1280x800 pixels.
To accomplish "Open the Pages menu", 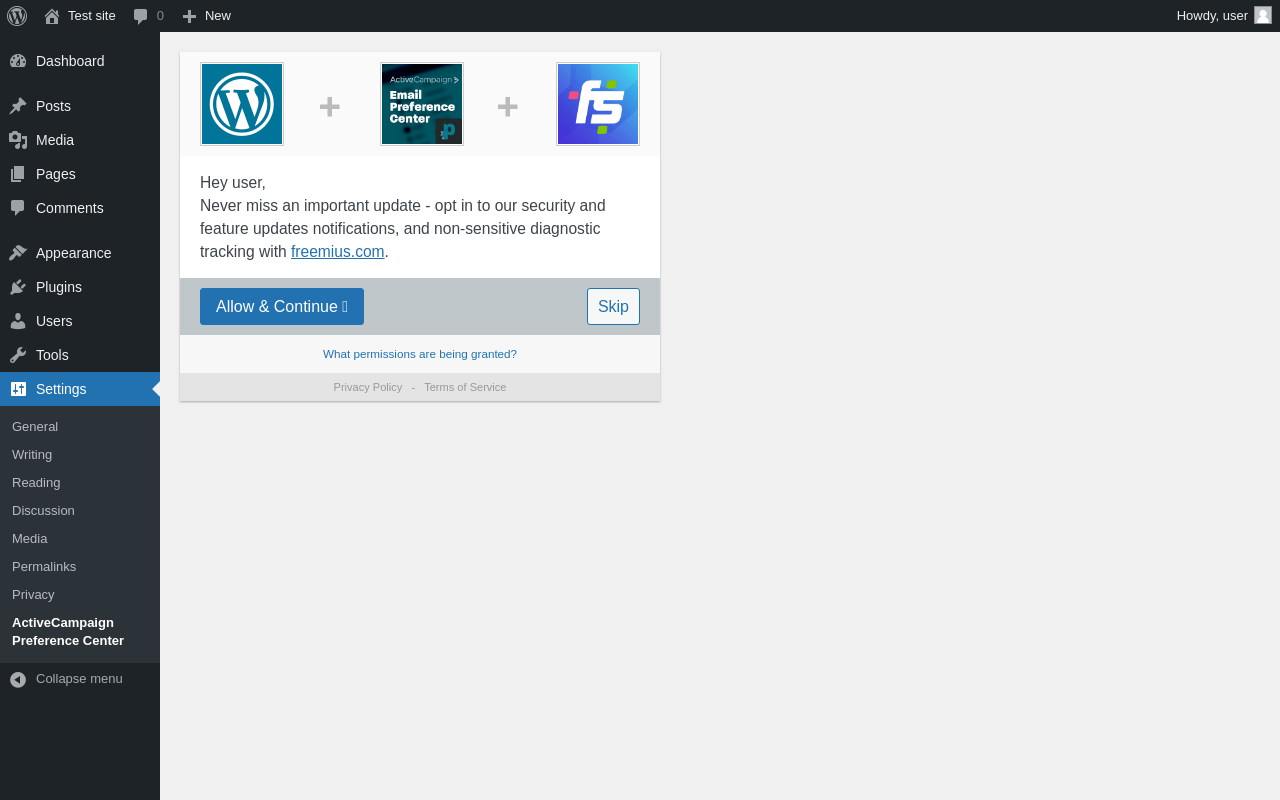I will 80,174.
